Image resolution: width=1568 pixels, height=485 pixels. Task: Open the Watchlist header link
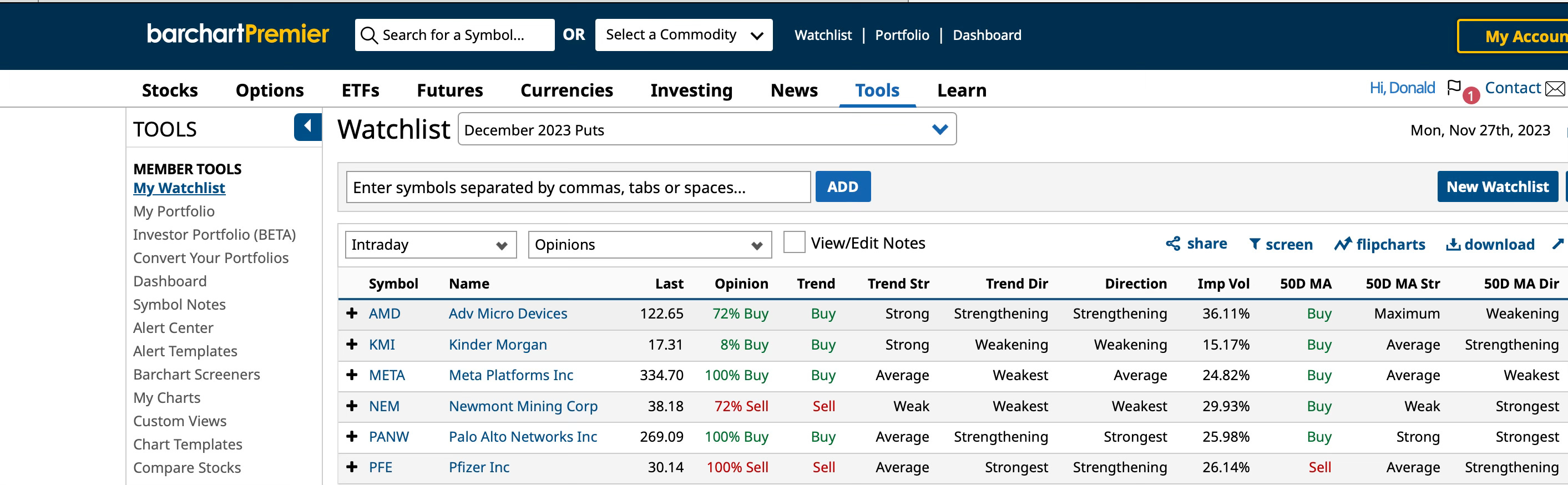point(823,35)
